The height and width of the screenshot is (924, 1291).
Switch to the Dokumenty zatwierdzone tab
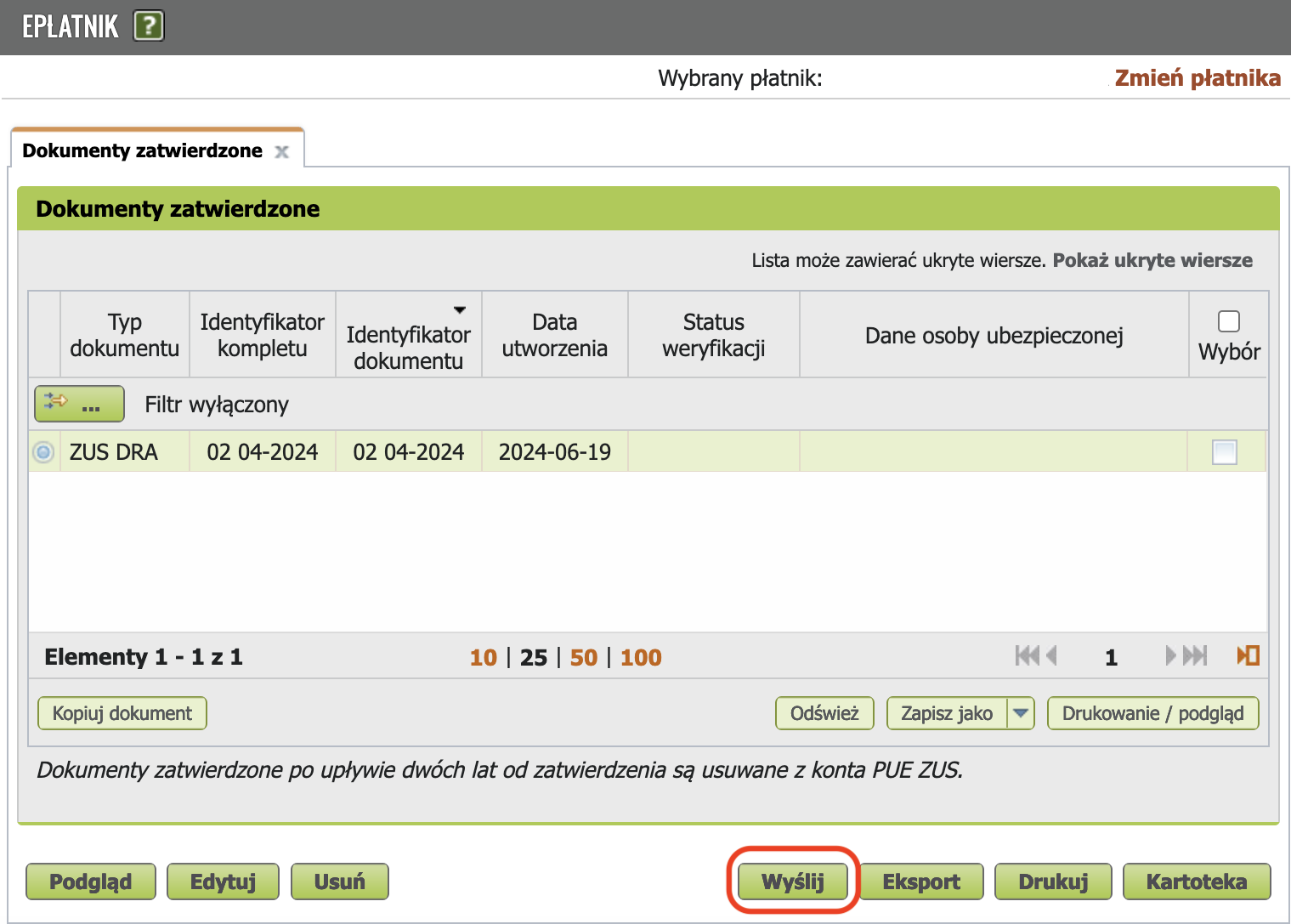142,150
